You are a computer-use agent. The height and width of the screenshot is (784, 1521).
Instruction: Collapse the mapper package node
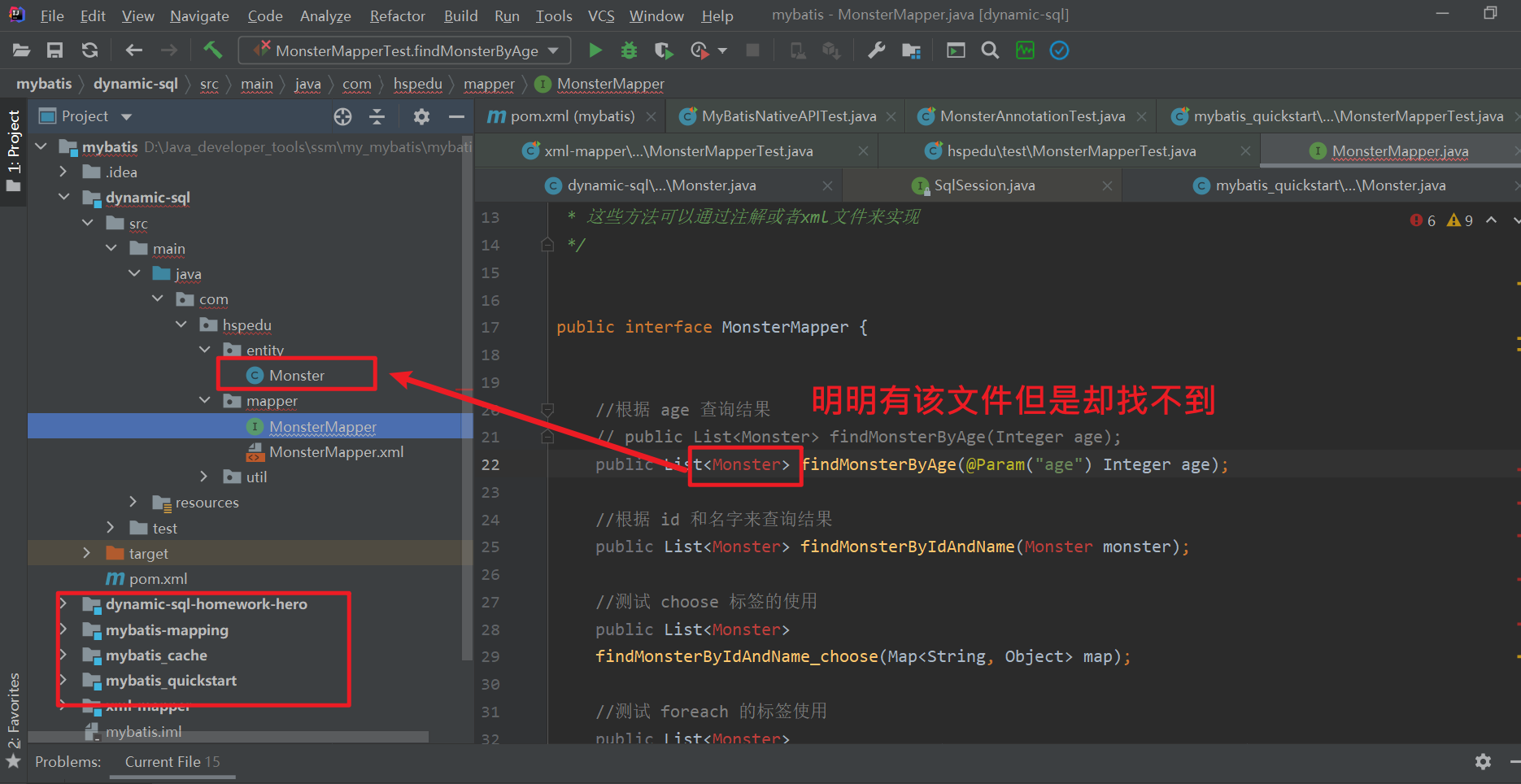pos(205,400)
